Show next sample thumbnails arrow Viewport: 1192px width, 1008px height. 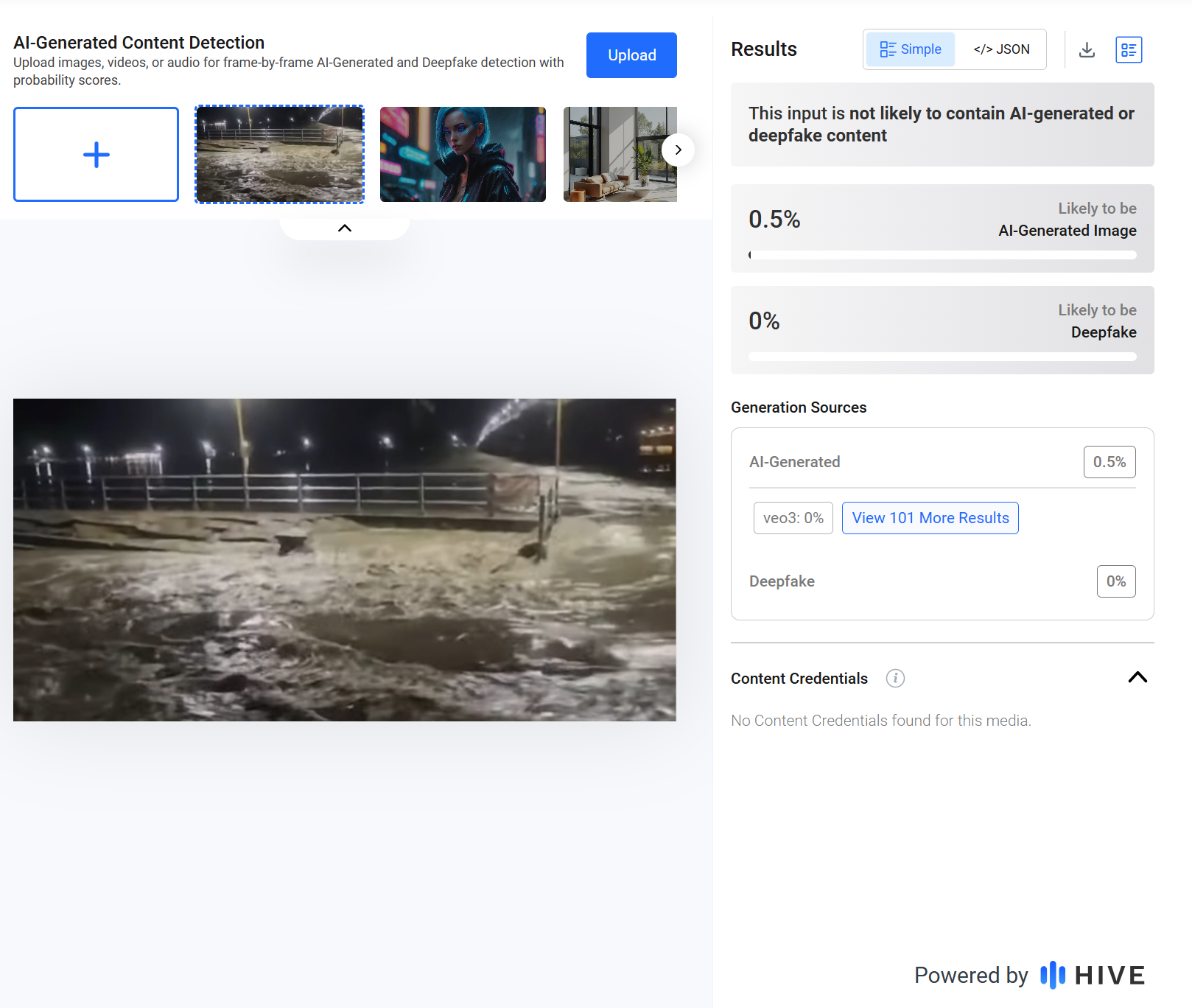[x=678, y=150]
